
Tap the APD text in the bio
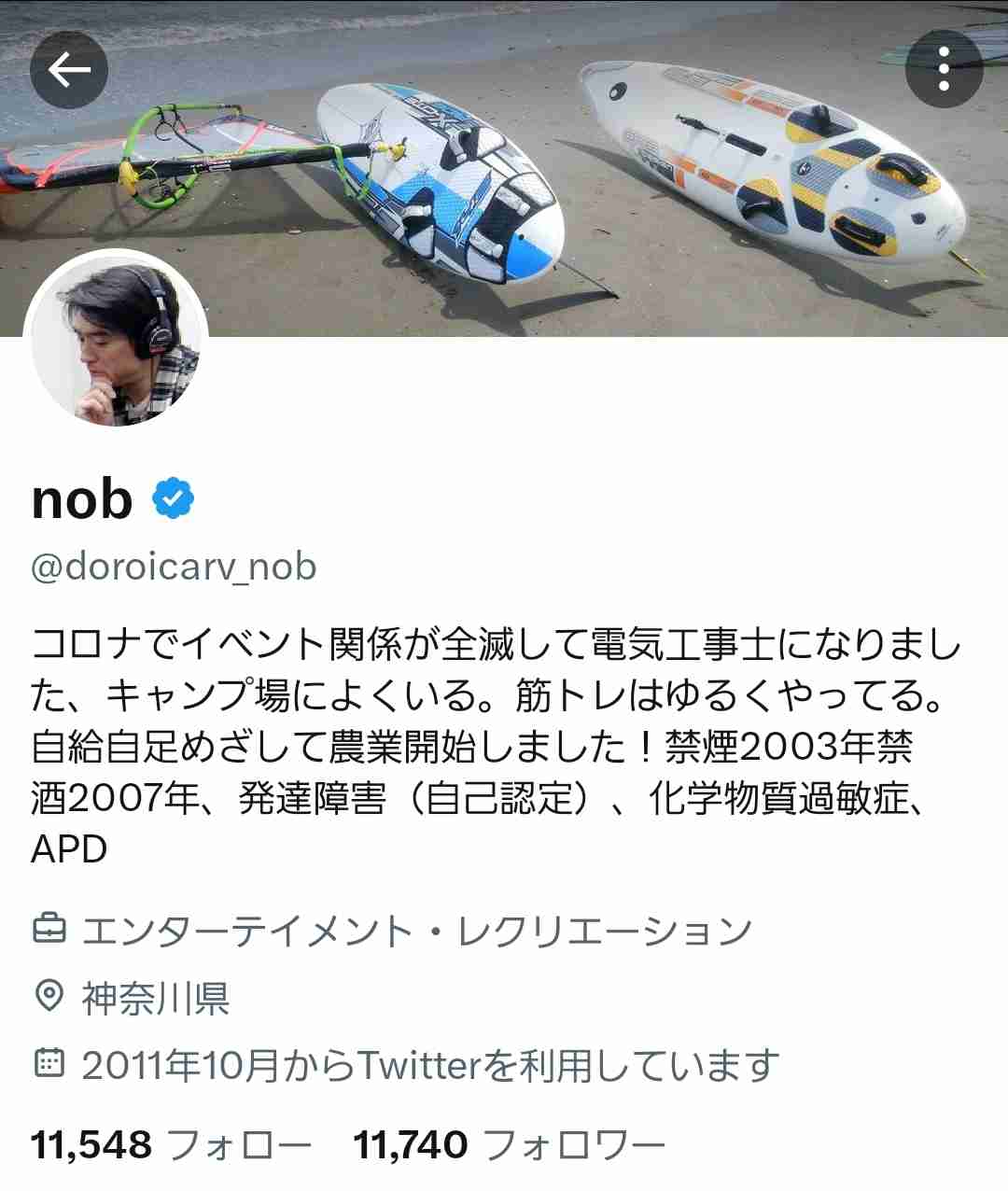click(x=69, y=849)
